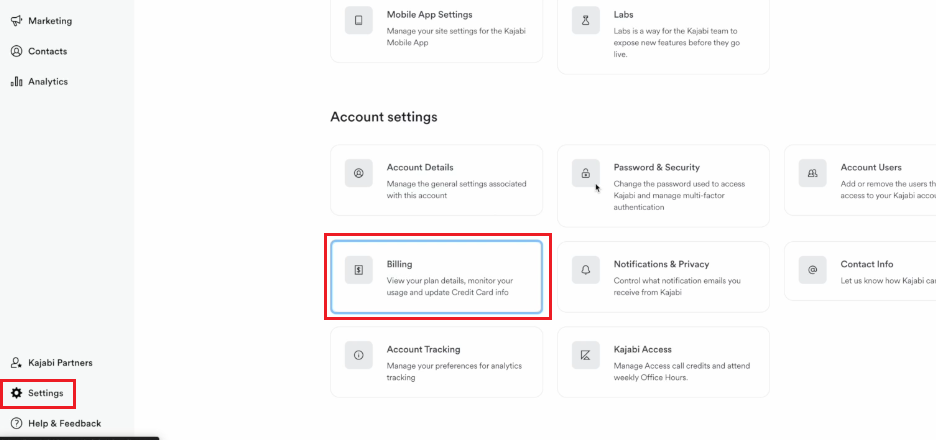Viewport: 936px width, 440px height.
Task: Click the Settings gear icon
Action: point(17,393)
